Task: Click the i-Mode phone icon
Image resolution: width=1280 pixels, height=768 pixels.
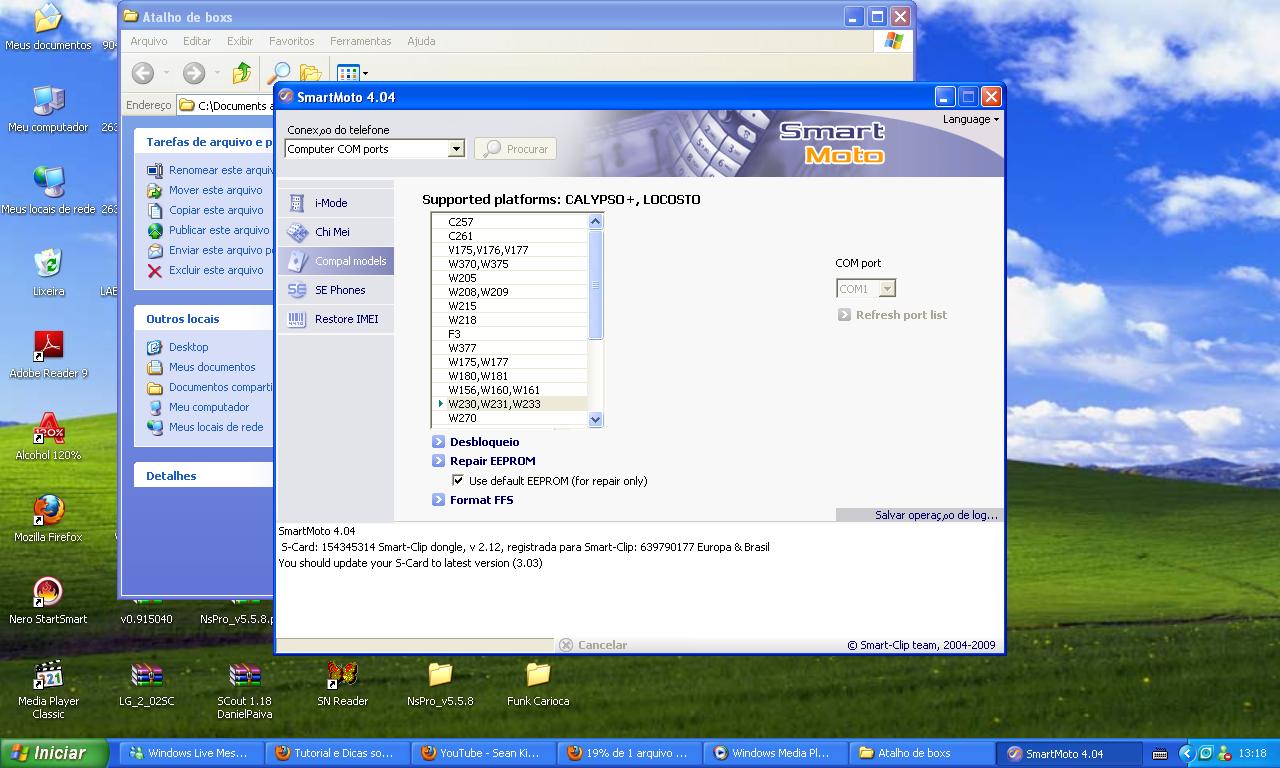Action: (297, 203)
